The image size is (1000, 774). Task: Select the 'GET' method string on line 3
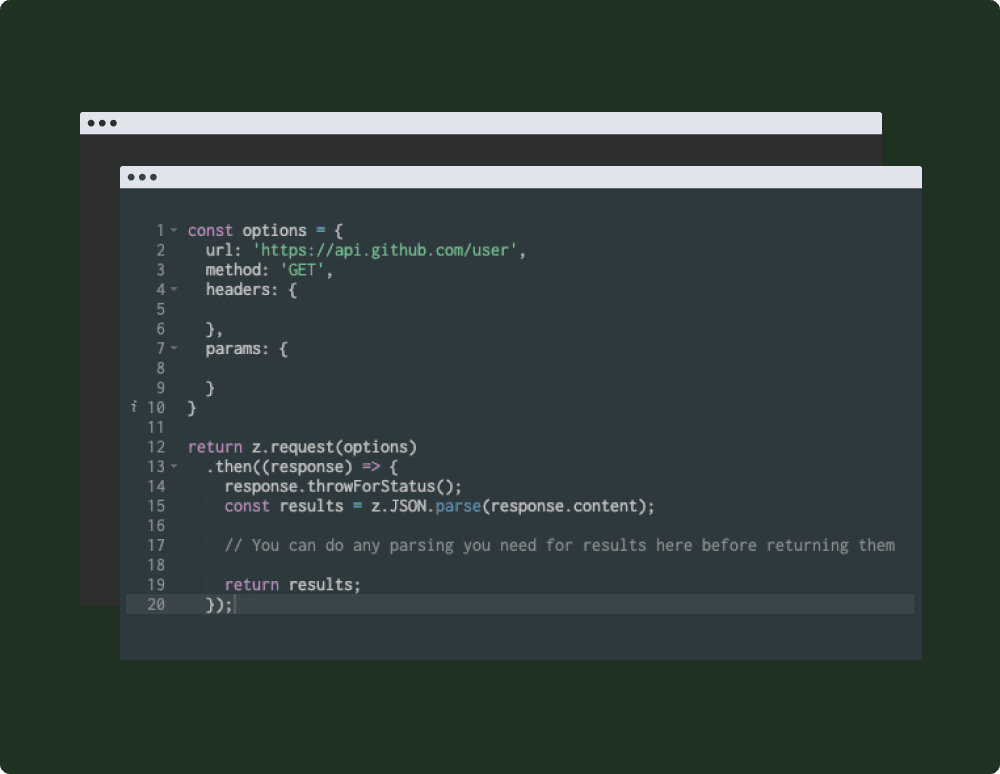(x=302, y=270)
